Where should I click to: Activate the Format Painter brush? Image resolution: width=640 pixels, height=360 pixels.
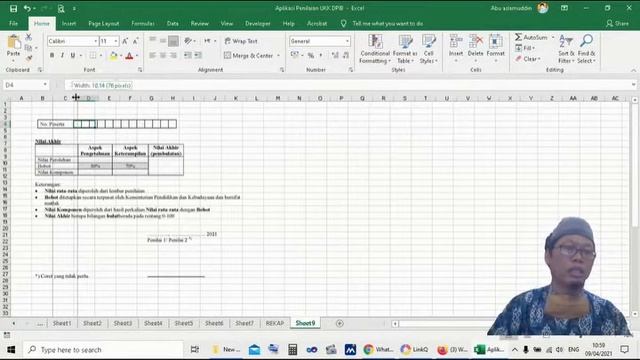coord(29,58)
